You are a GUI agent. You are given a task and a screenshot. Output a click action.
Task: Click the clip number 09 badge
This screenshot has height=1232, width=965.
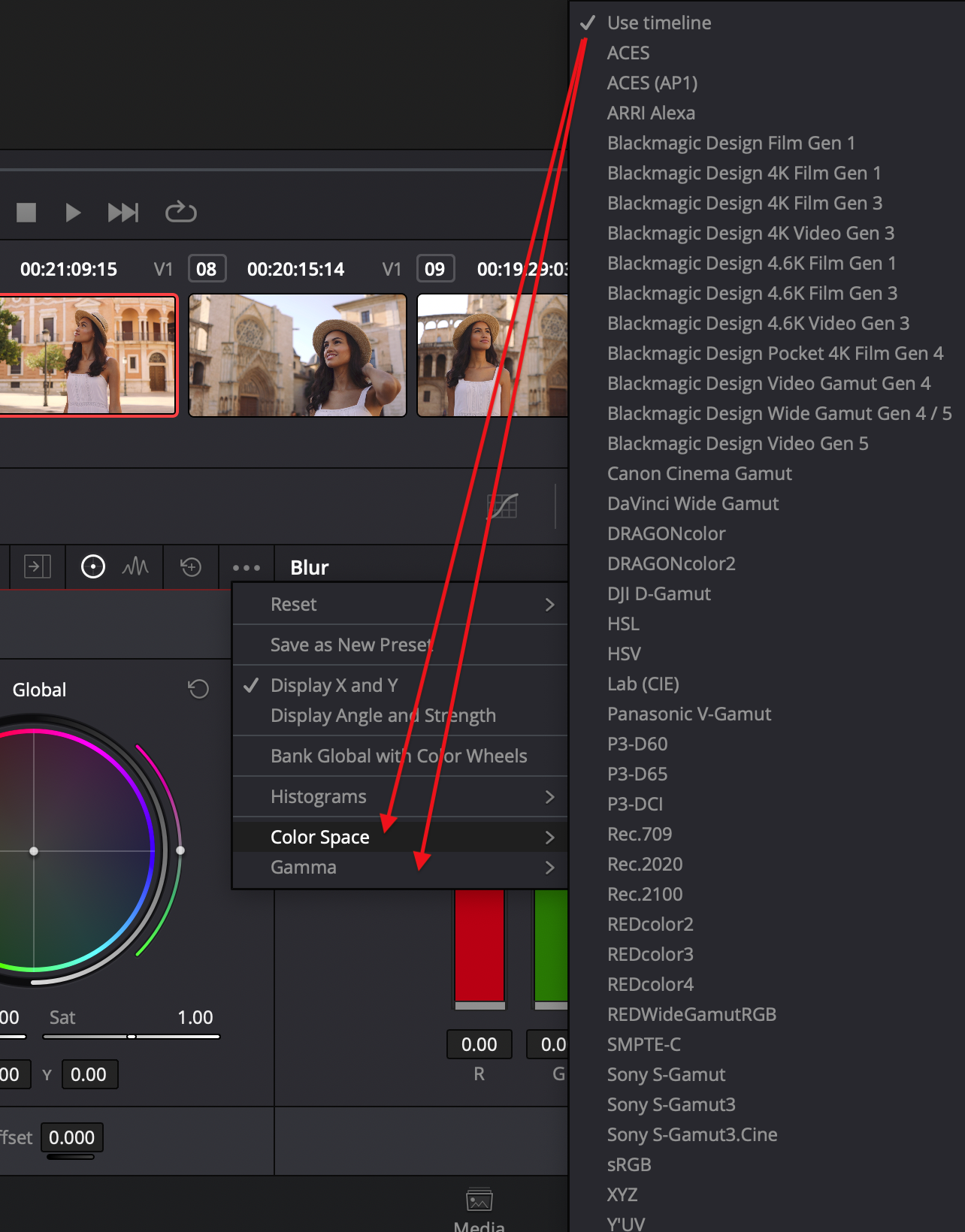[435, 269]
